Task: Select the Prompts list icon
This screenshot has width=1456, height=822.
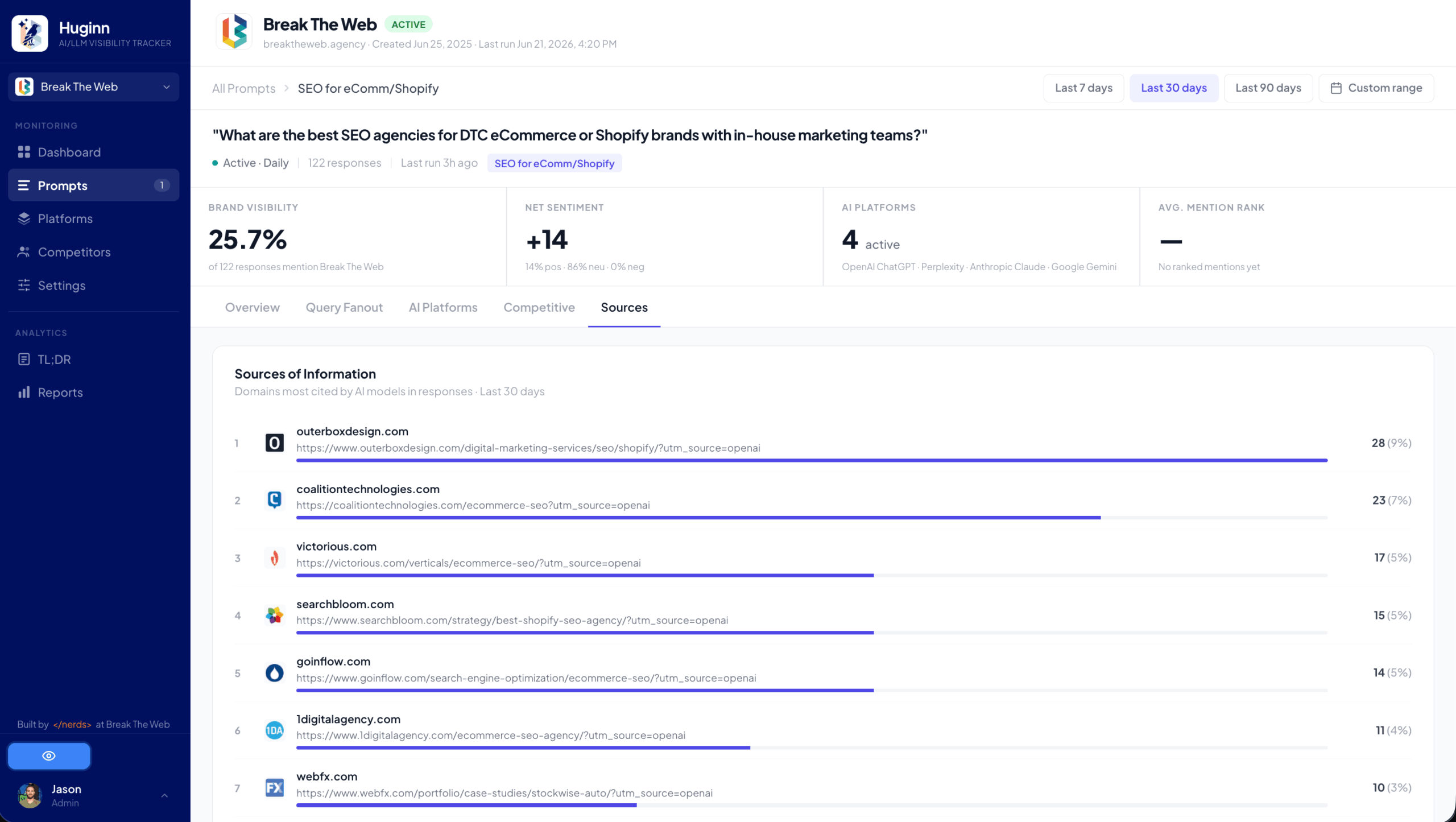Action: coord(24,185)
